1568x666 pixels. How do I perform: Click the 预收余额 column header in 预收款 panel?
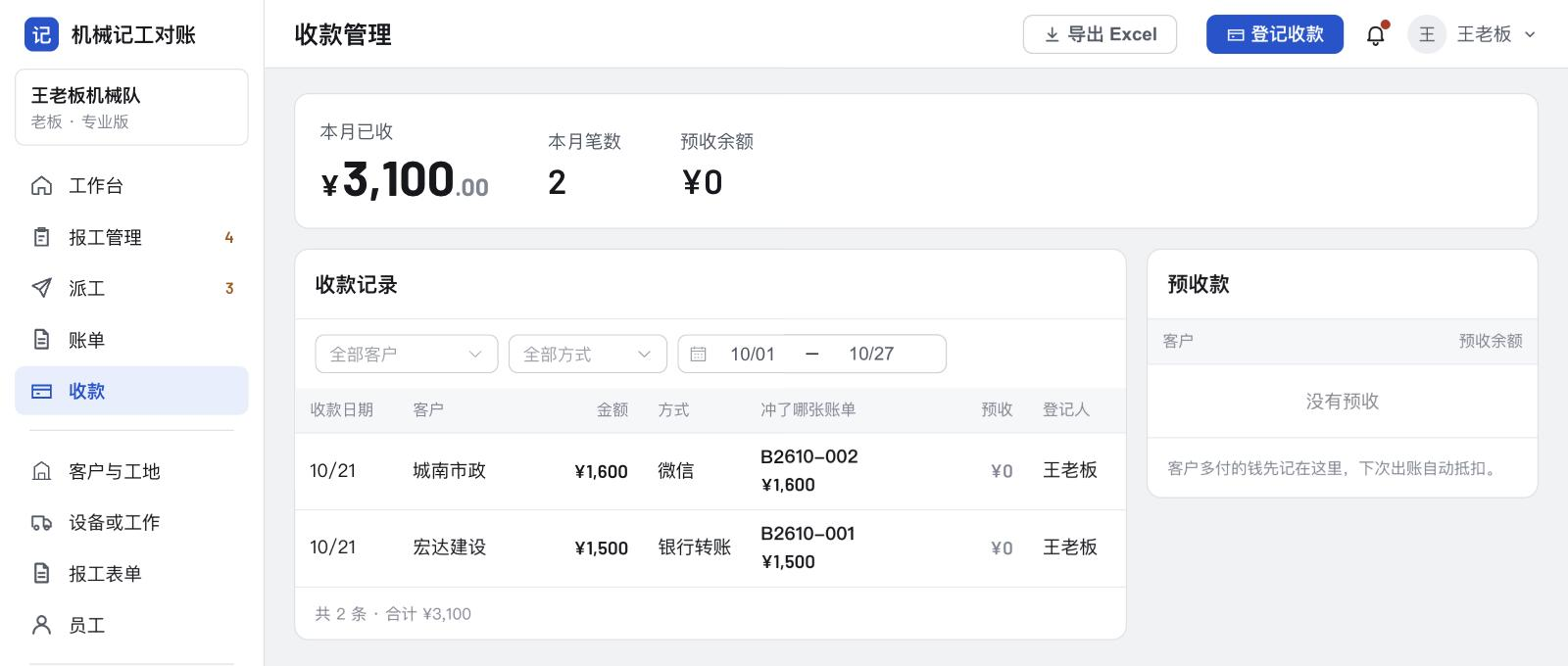[x=1491, y=341]
